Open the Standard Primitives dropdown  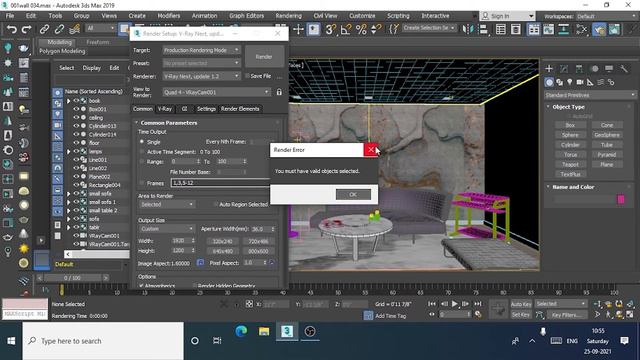[x=590, y=95]
